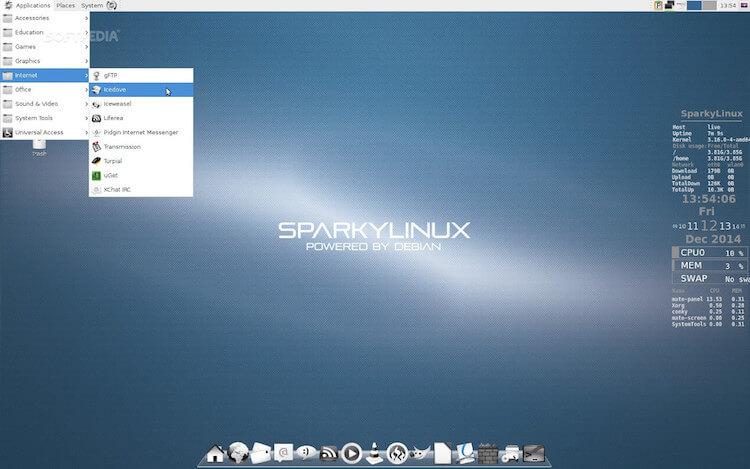Viewport: 750px width, 469px height.
Task: Switch to the first blue workspace
Action: [x=694, y=5]
